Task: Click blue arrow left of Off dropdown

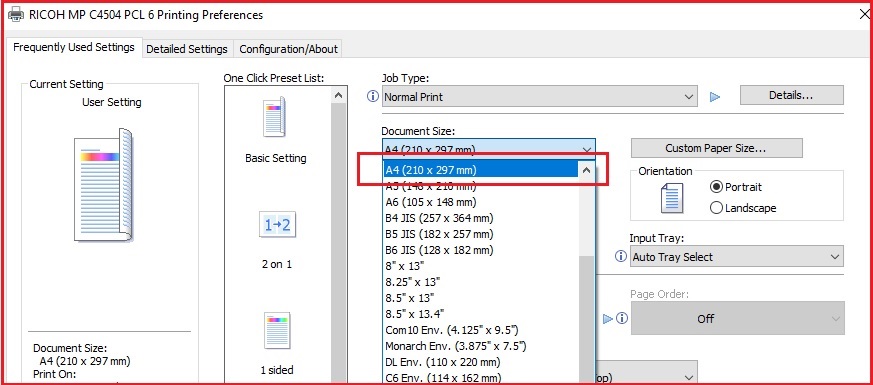Action: (x=608, y=319)
